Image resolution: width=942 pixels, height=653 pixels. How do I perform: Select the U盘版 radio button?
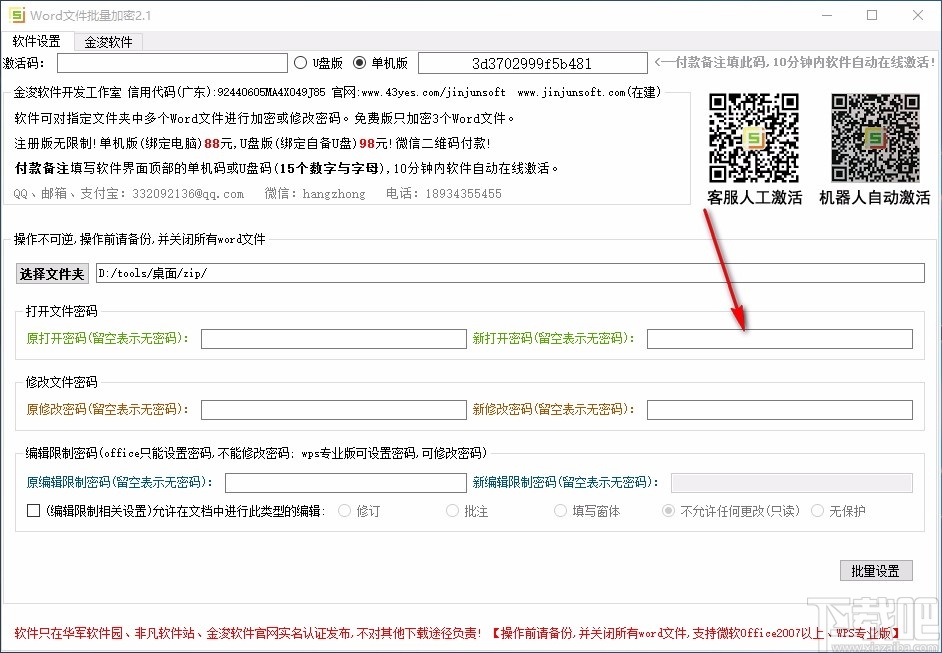pyautogui.click(x=301, y=61)
